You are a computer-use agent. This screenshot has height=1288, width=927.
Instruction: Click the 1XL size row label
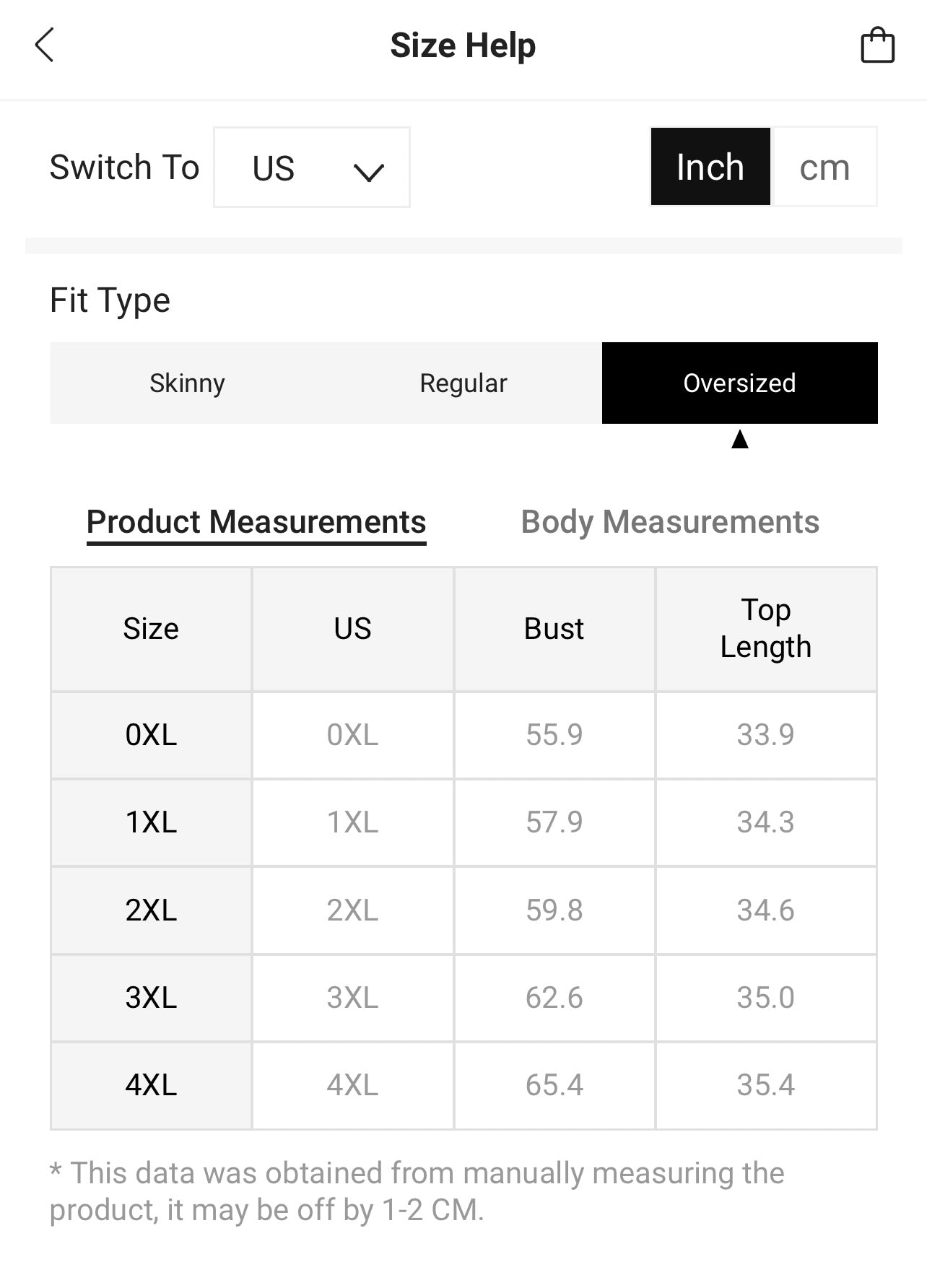coord(151,822)
